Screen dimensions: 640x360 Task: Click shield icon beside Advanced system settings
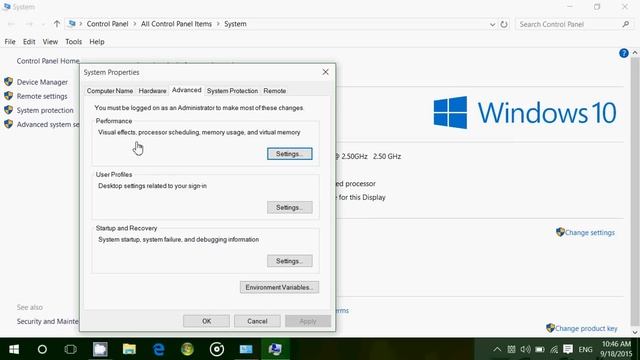coord(9,124)
